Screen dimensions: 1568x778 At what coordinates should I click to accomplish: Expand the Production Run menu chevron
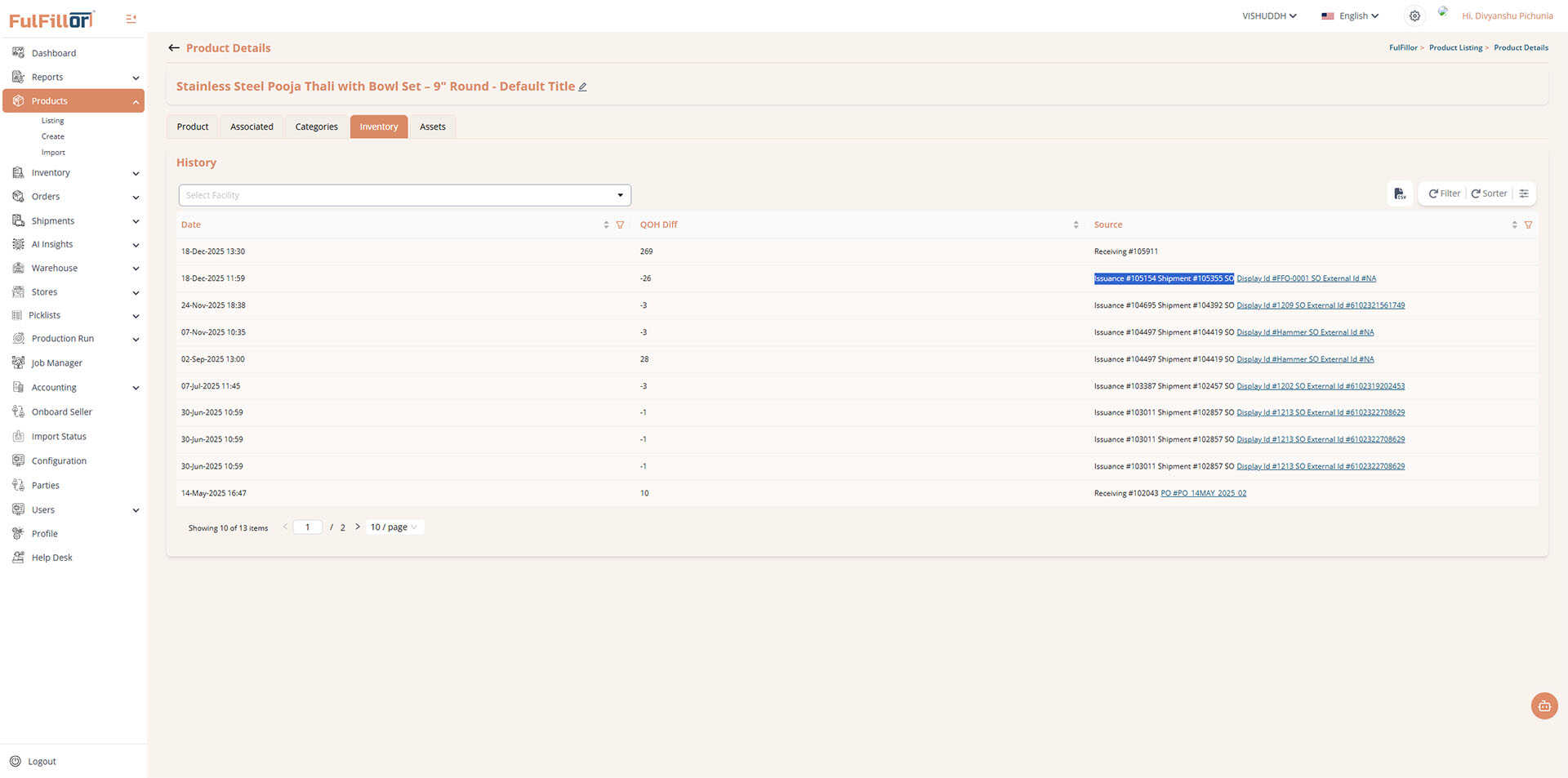pos(136,340)
